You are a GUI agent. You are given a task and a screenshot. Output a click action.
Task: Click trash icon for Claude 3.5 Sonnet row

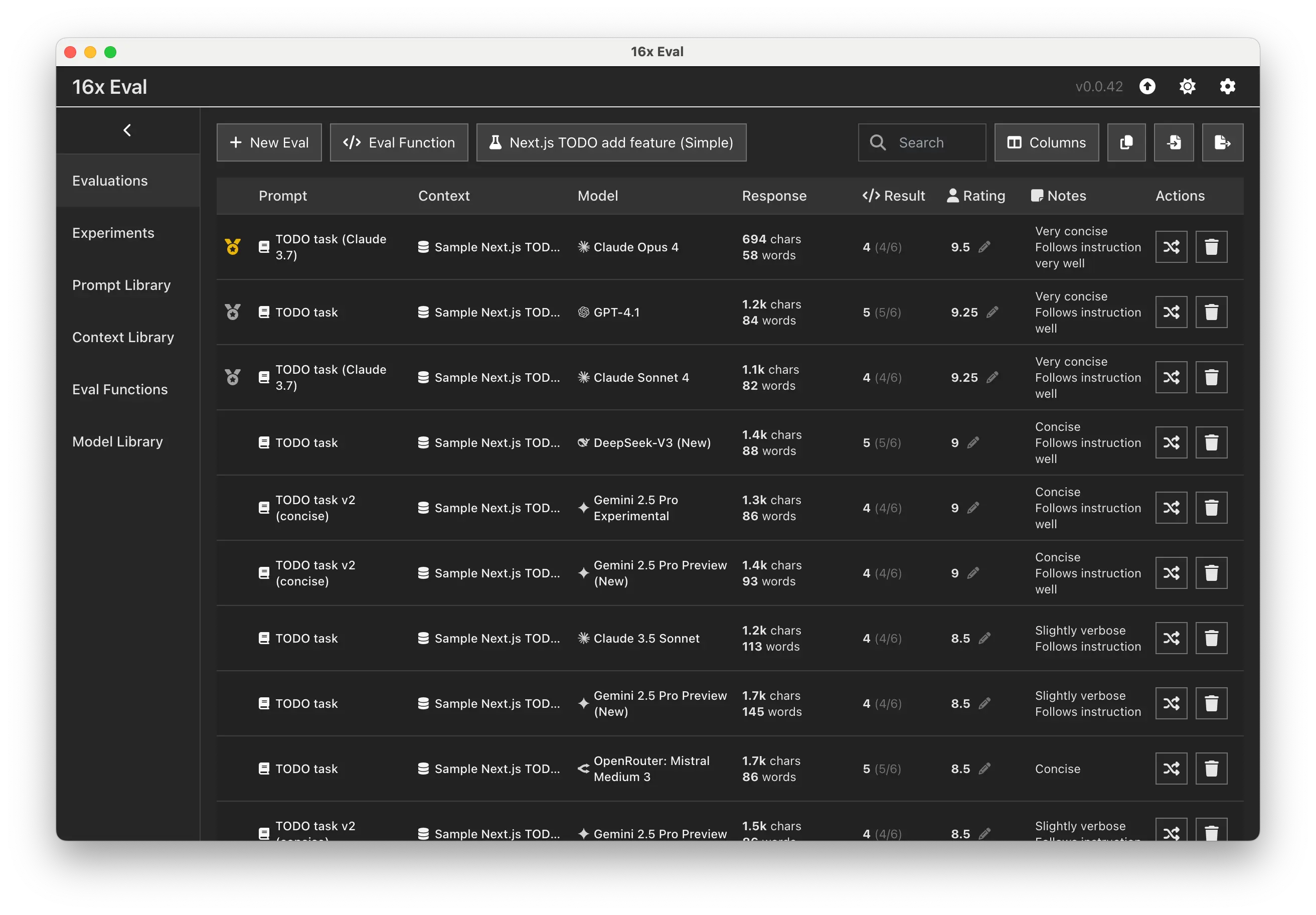1211,638
